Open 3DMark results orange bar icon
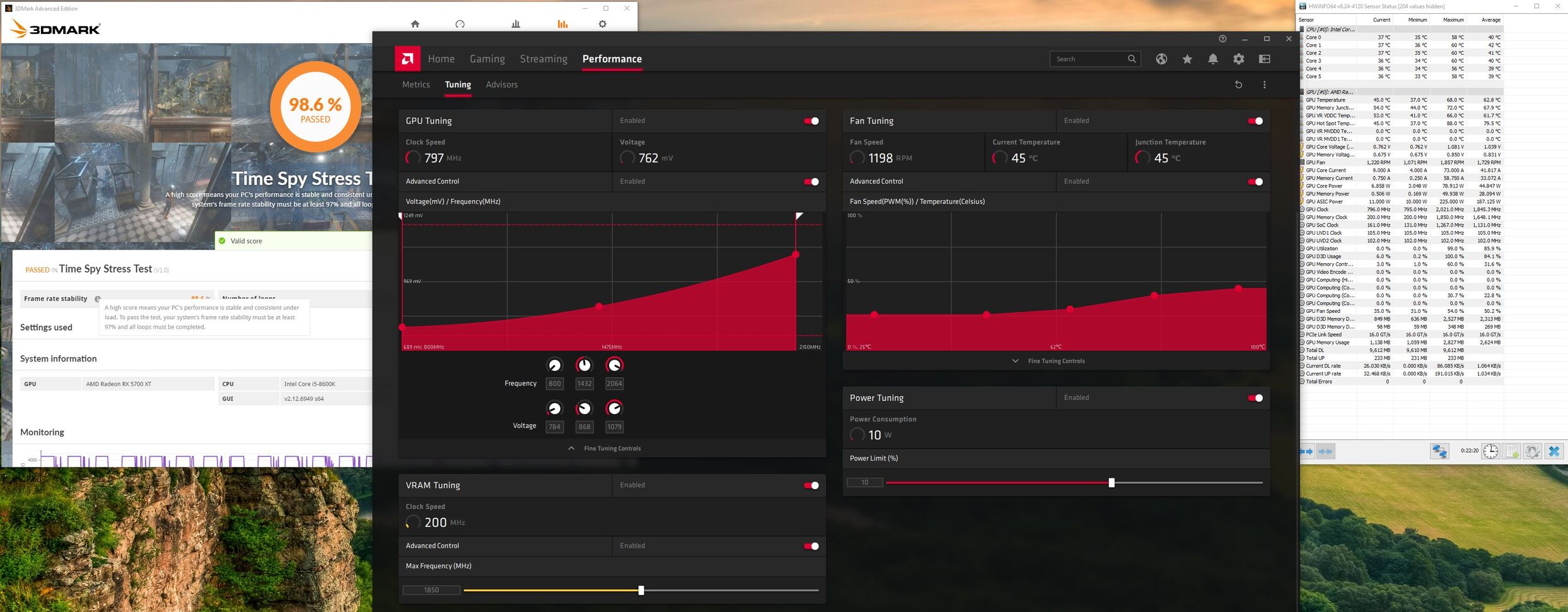This screenshot has width=1568, height=612. [562, 24]
